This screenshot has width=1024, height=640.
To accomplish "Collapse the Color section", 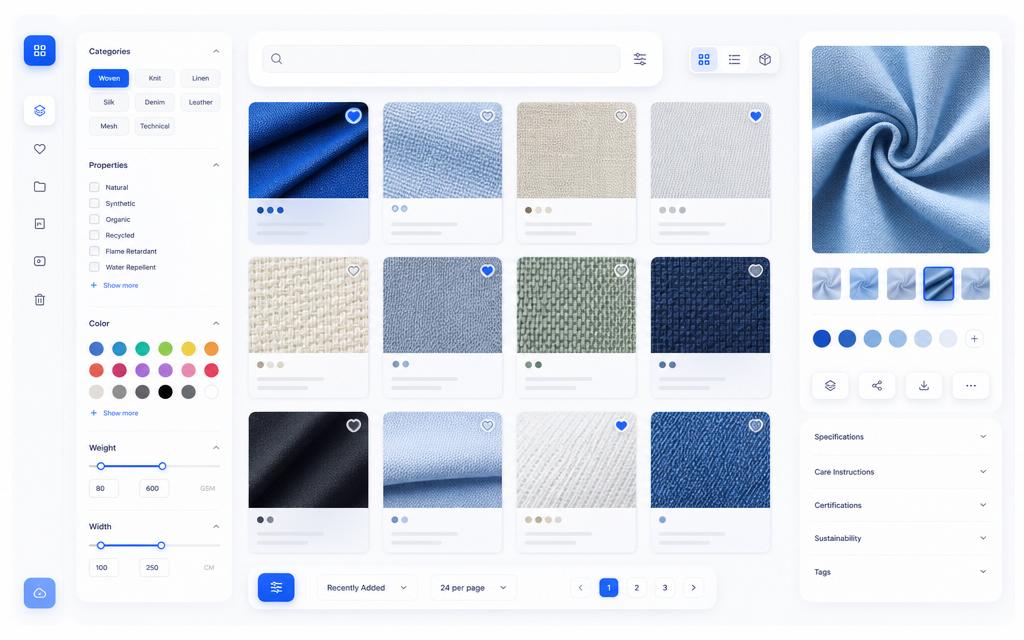I will coord(216,323).
